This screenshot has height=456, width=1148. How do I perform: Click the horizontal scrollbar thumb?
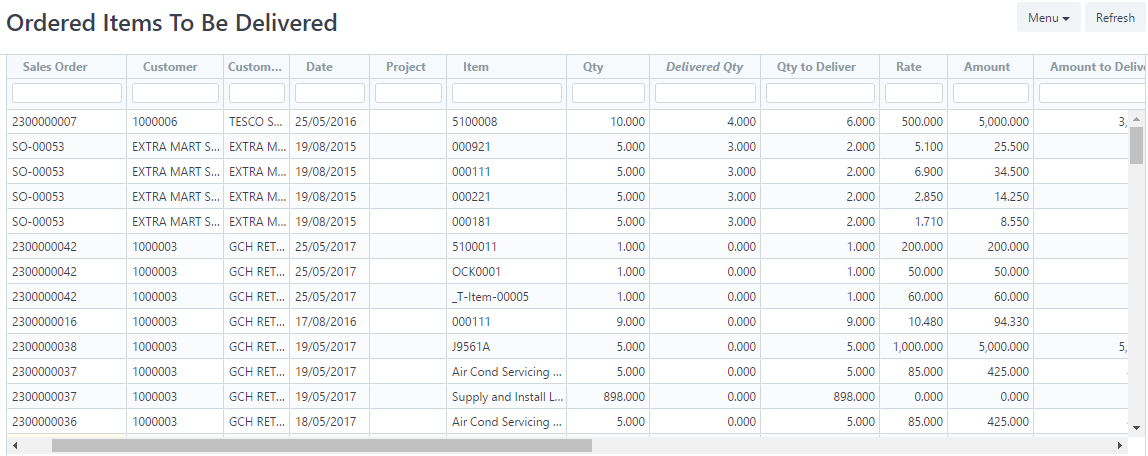point(321,445)
